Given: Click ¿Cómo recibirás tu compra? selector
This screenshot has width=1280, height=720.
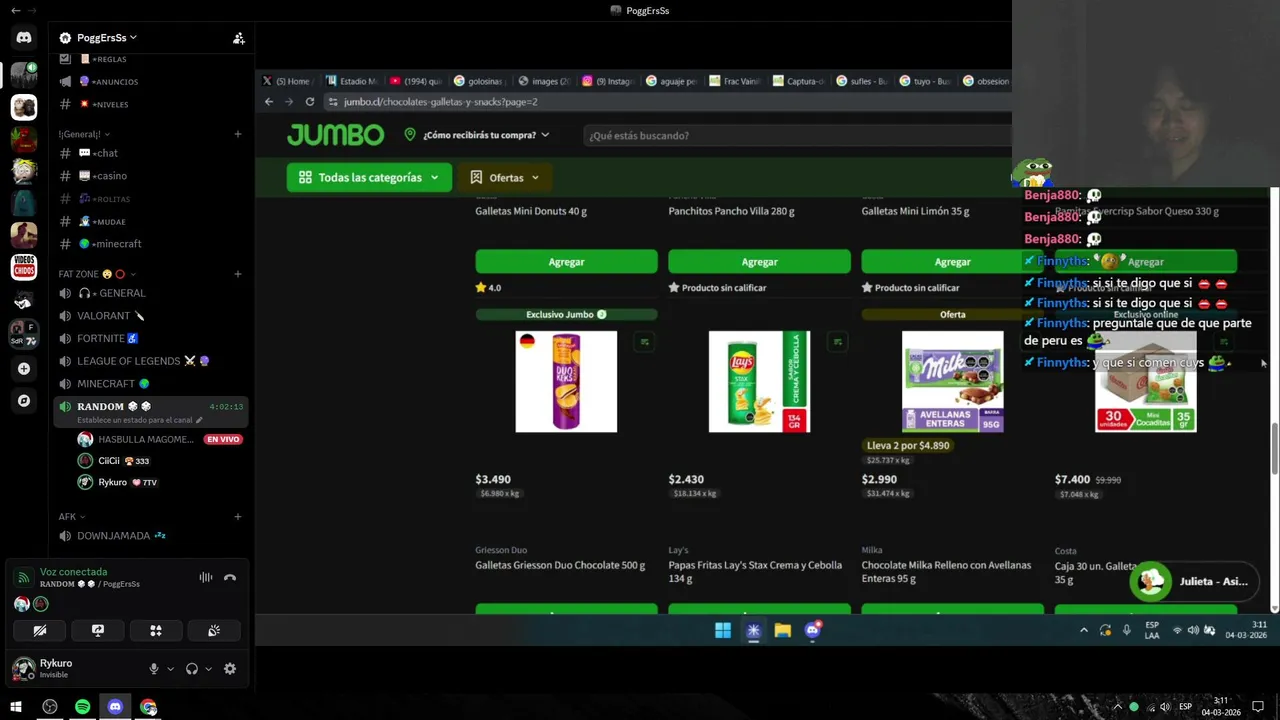Looking at the screenshot, I should point(477,135).
